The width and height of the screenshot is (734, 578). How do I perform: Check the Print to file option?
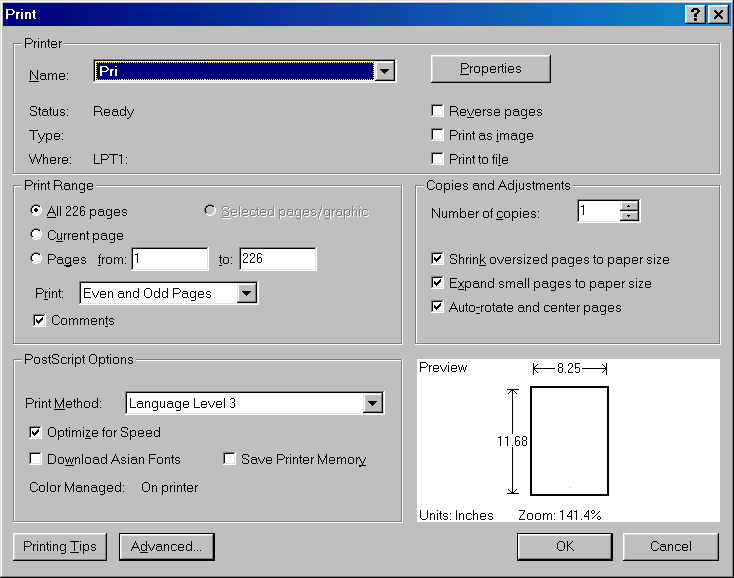437,159
